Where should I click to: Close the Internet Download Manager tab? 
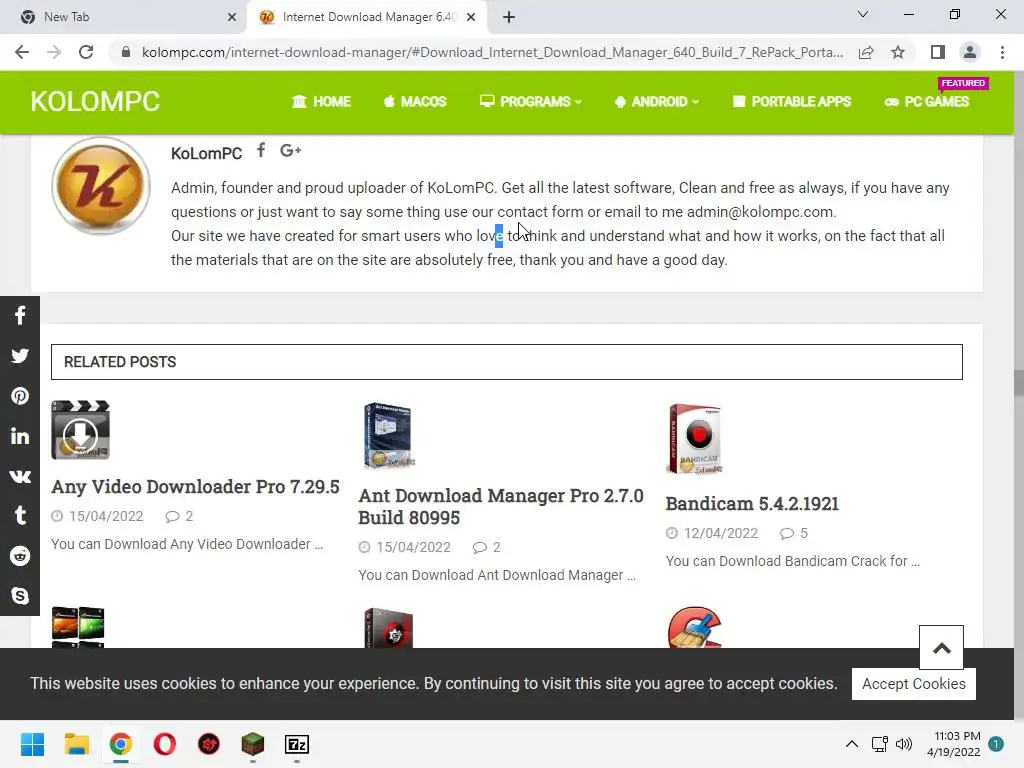pos(471,18)
